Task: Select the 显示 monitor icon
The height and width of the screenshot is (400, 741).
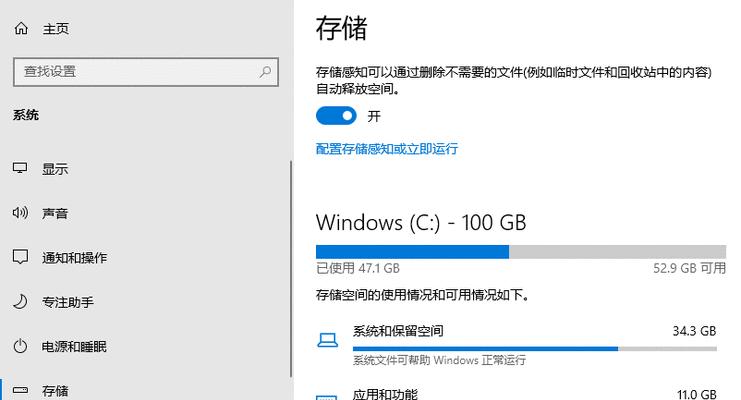Action: (x=20, y=168)
